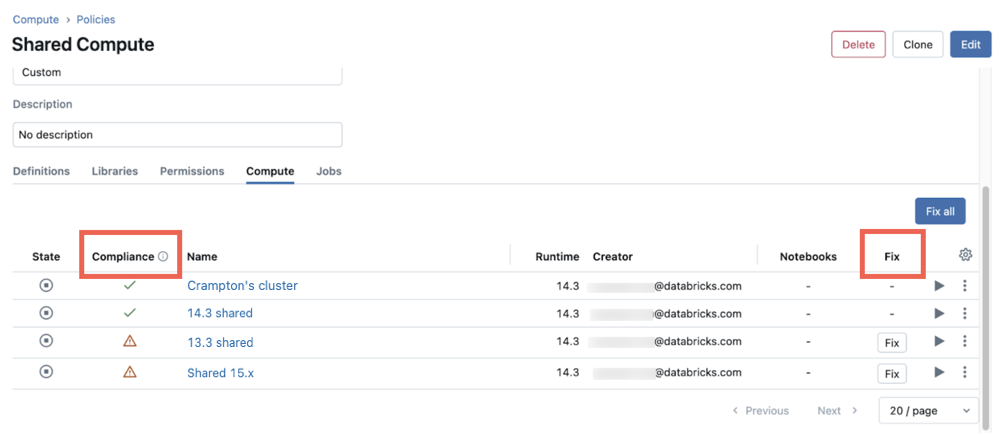Start the Shared 15.x cluster

pyautogui.click(x=938, y=373)
